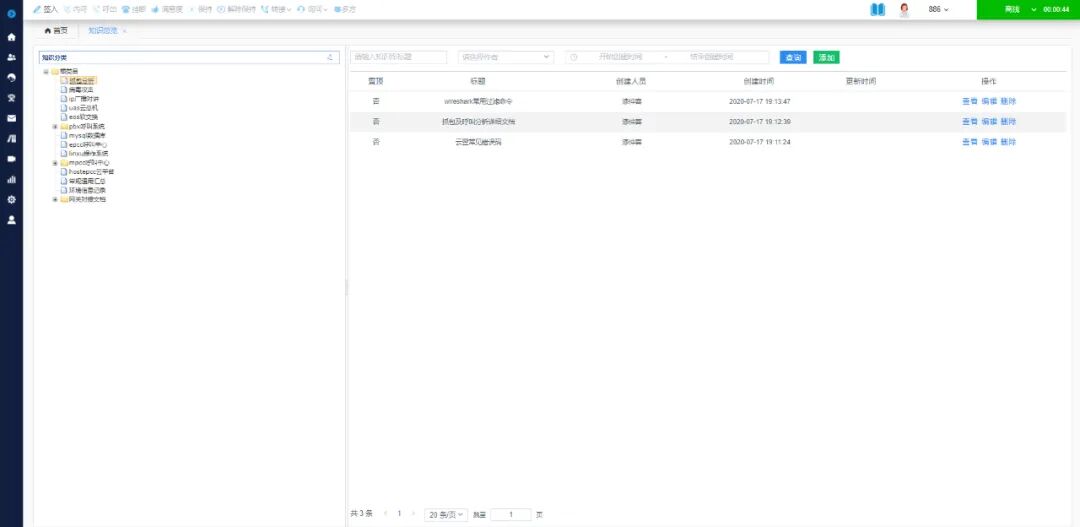Screen dimensions: 1080x527
Task: Select the highlighted 抓包分析 tree node
Action: (81, 81)
